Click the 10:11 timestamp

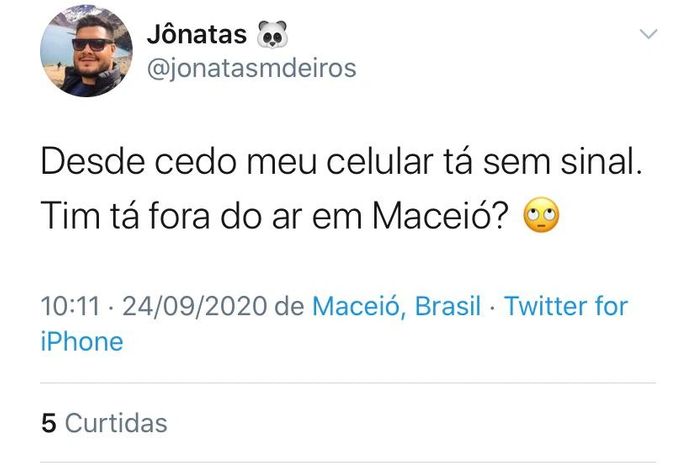point(69,306)
